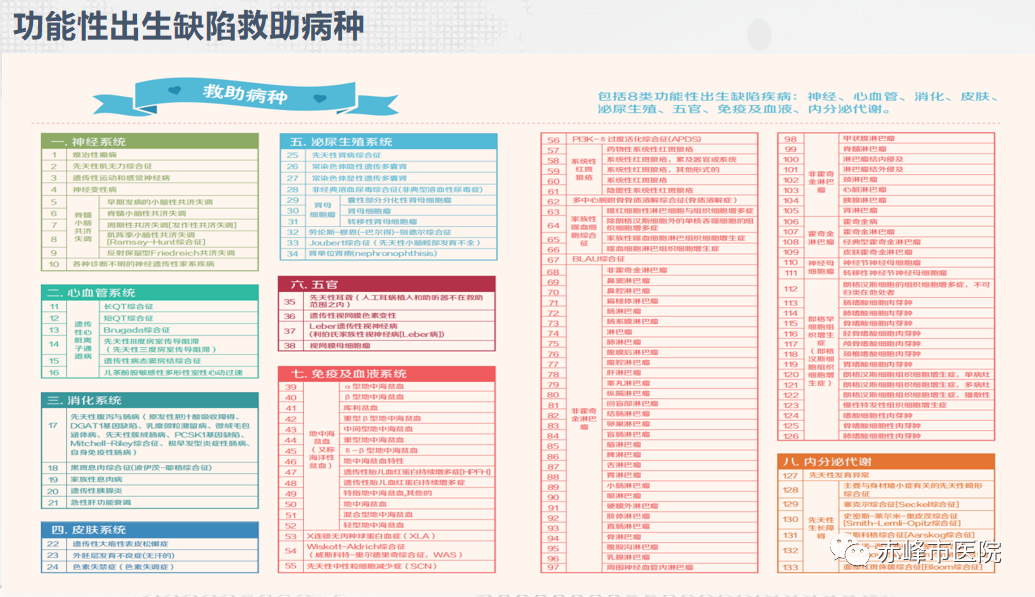This screenshot has height=597, width=1035.
Task: Click row 4 神经变性病
Action: (x=150, y=190)
